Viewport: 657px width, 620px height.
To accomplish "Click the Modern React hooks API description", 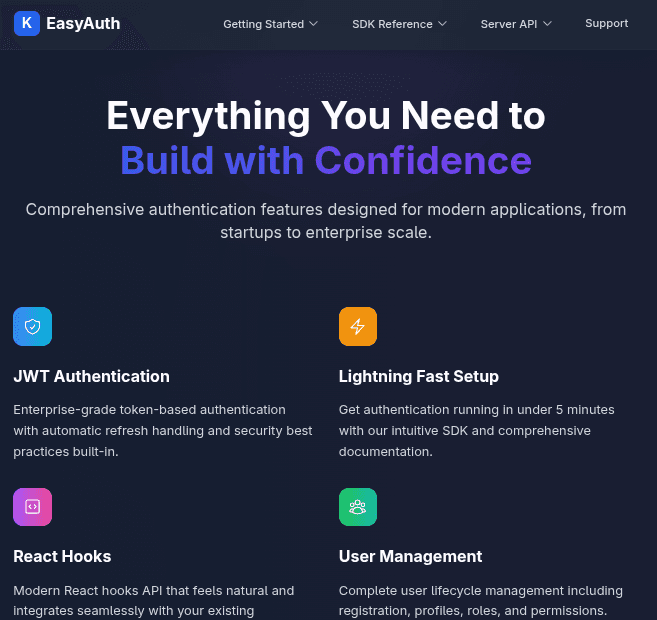I will click(154, 601).
